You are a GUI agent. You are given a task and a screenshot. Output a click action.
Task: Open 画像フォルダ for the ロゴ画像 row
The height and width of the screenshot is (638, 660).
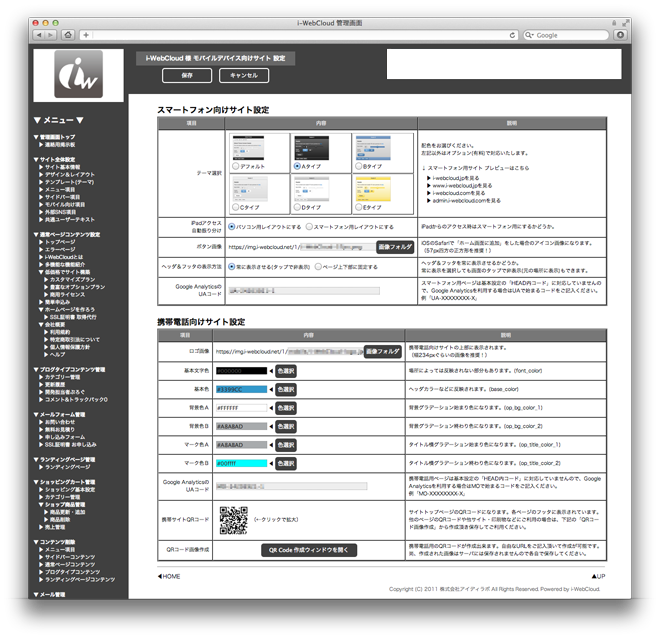pos(383,351)
